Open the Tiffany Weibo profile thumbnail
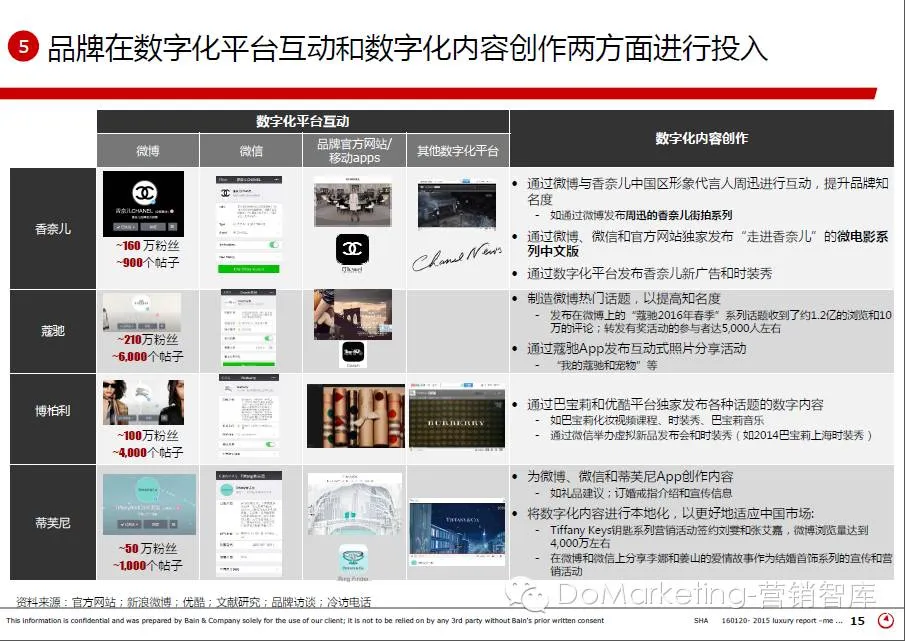Screen dimensions: 905x641 click(x=149, y=504)
